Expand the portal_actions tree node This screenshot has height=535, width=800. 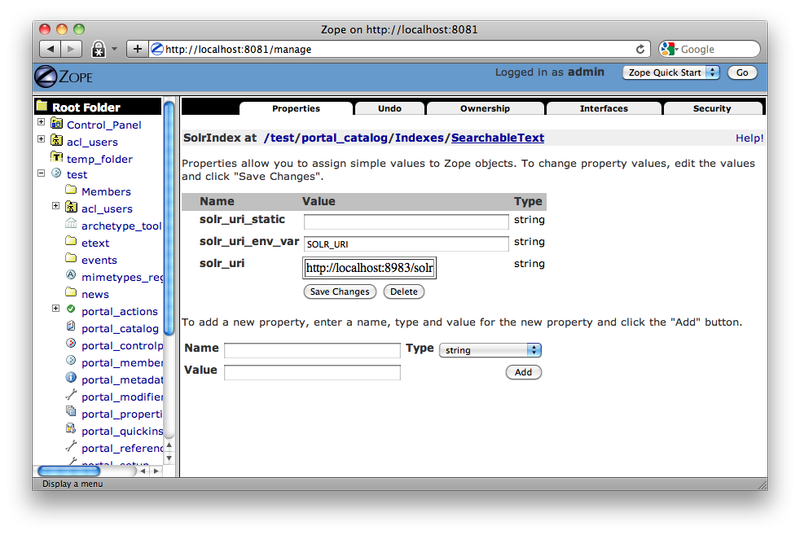pyautogui.click(x=56, y=309)
